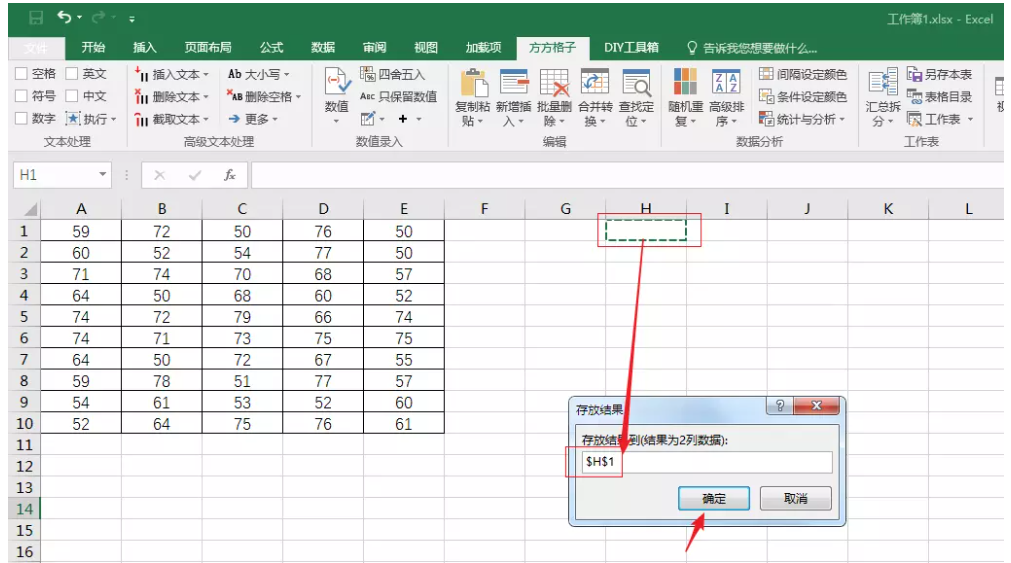The height and width of the screenshot is (563, 1011).
Task: Select the 高级排序 sort icon
Action: 726,84
